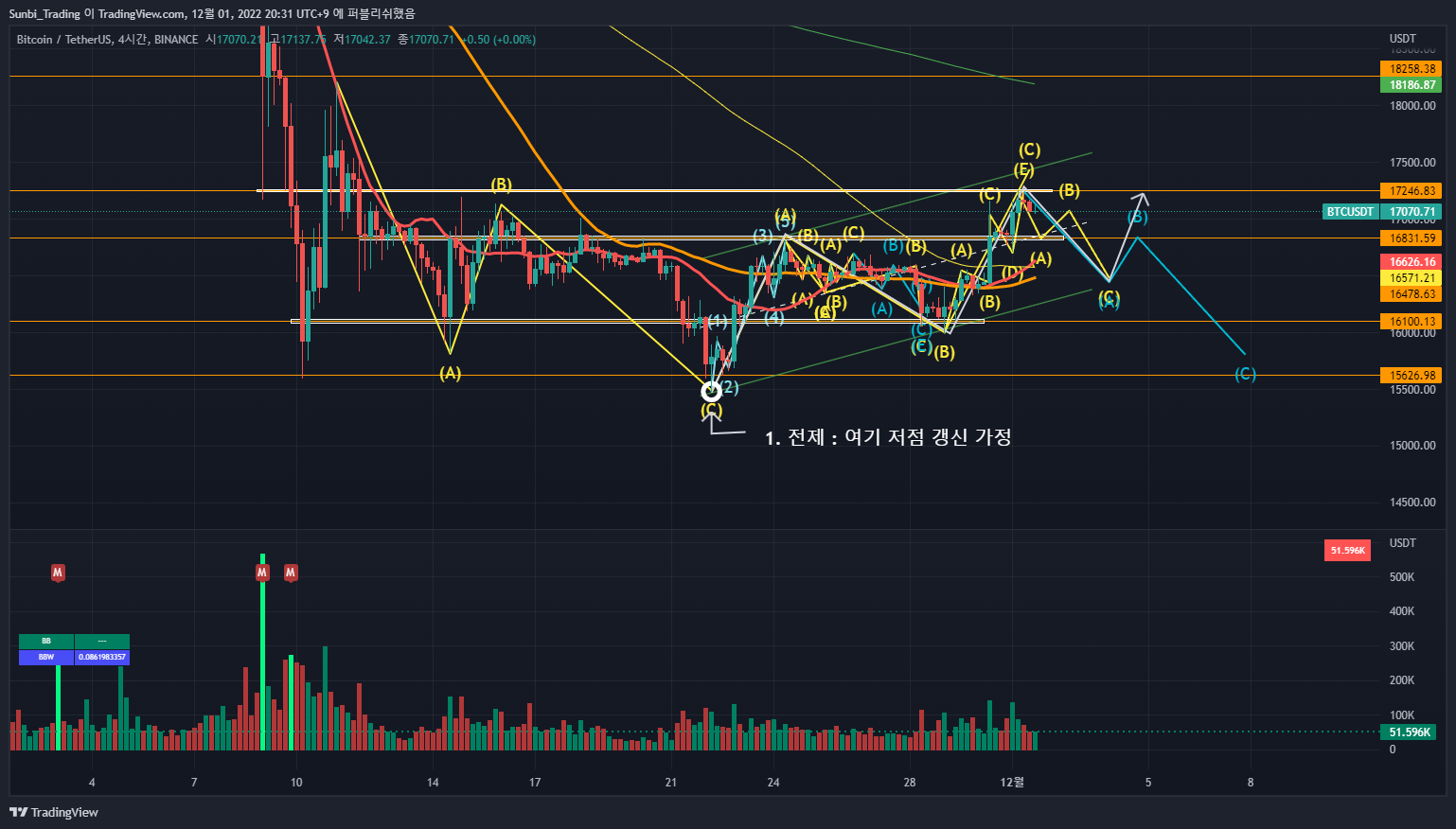
Task: Select the green BB indicator label
Action: (46, 641)
